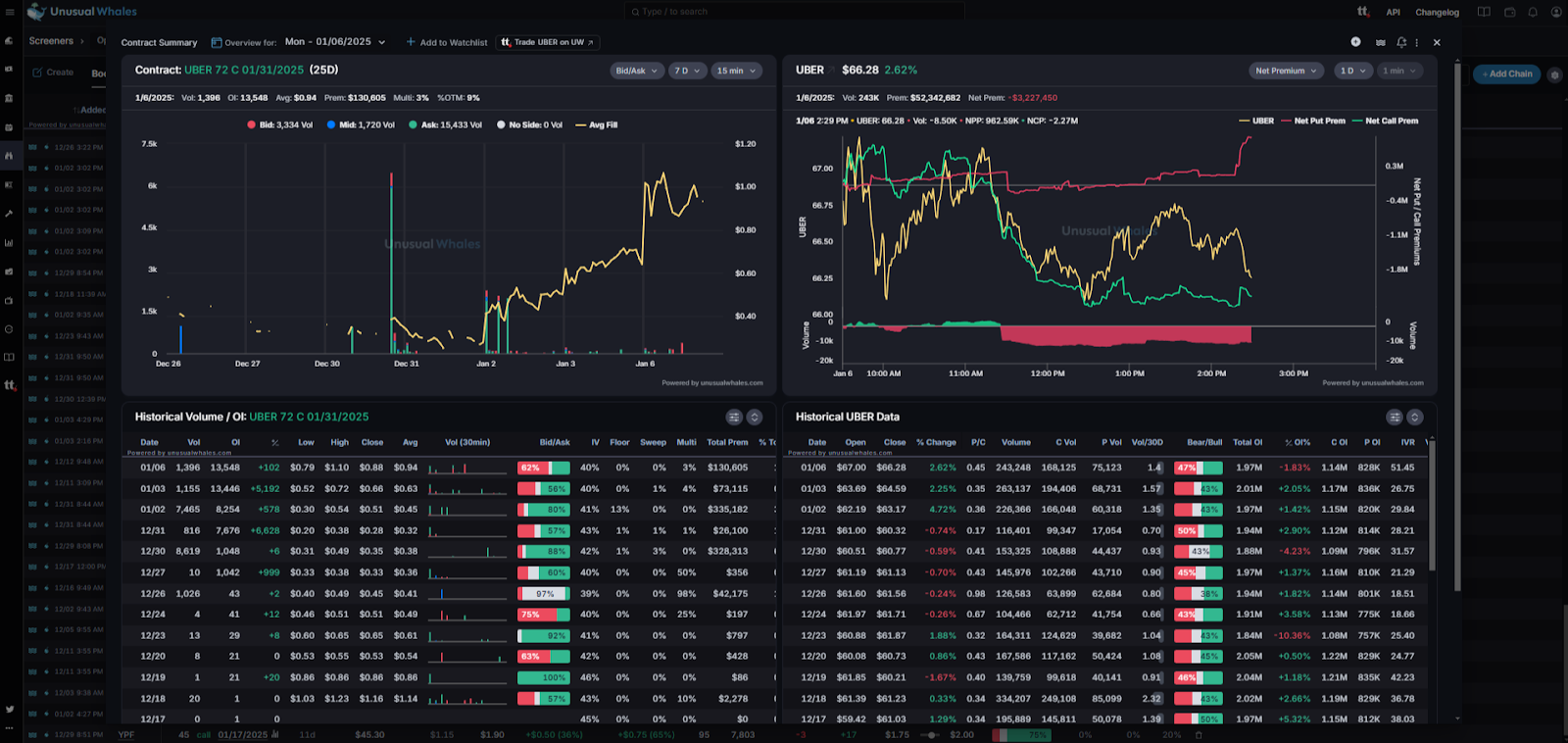
Task: Toggle No Side volume series in legend
Action: point(529,124)
